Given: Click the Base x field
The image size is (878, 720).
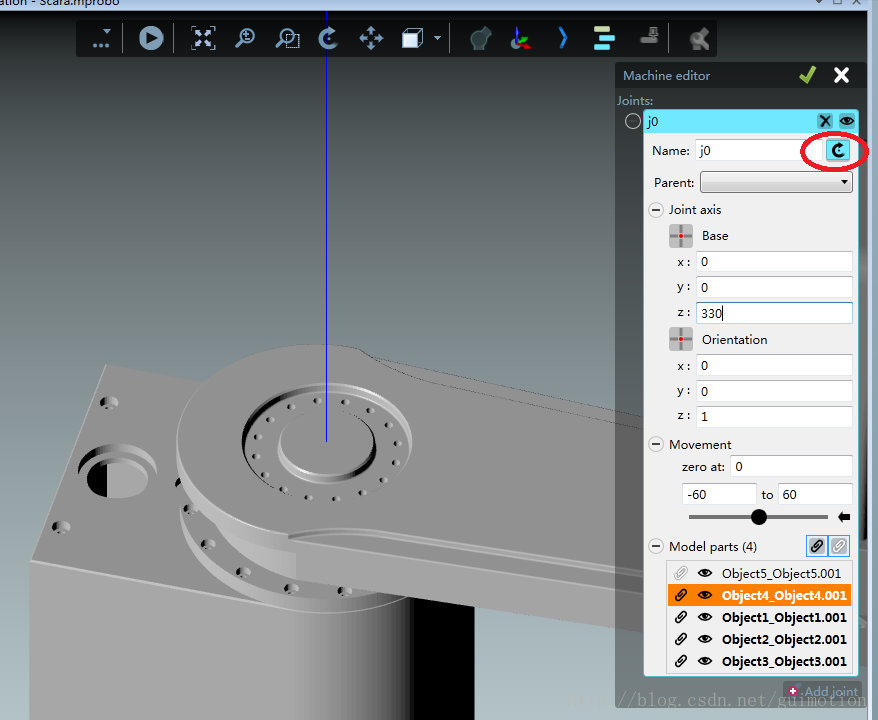Looking at the screenshot, I should (774, 261).
